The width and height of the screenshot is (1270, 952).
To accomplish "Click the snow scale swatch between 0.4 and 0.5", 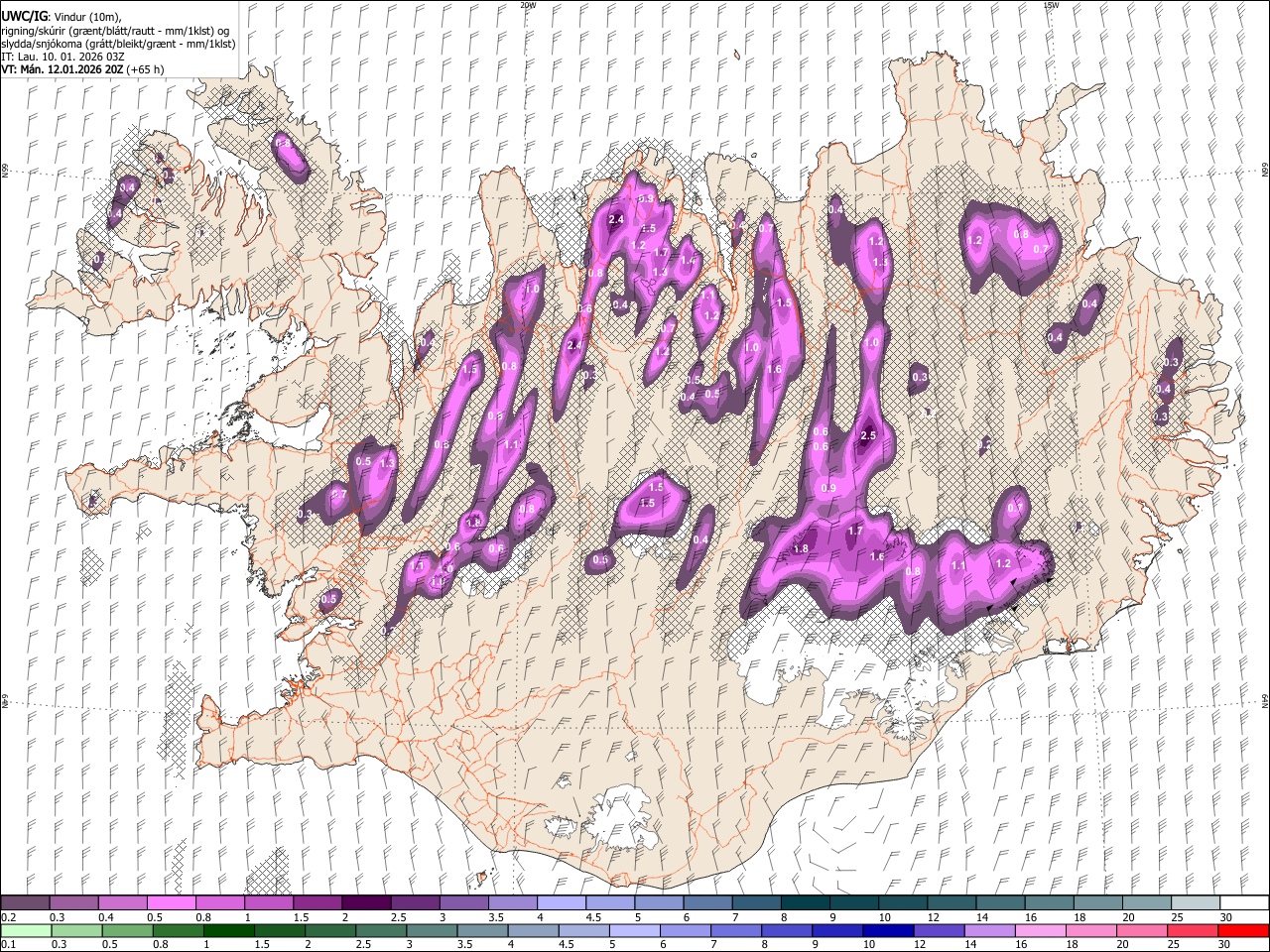I will (x=123, y=902).
